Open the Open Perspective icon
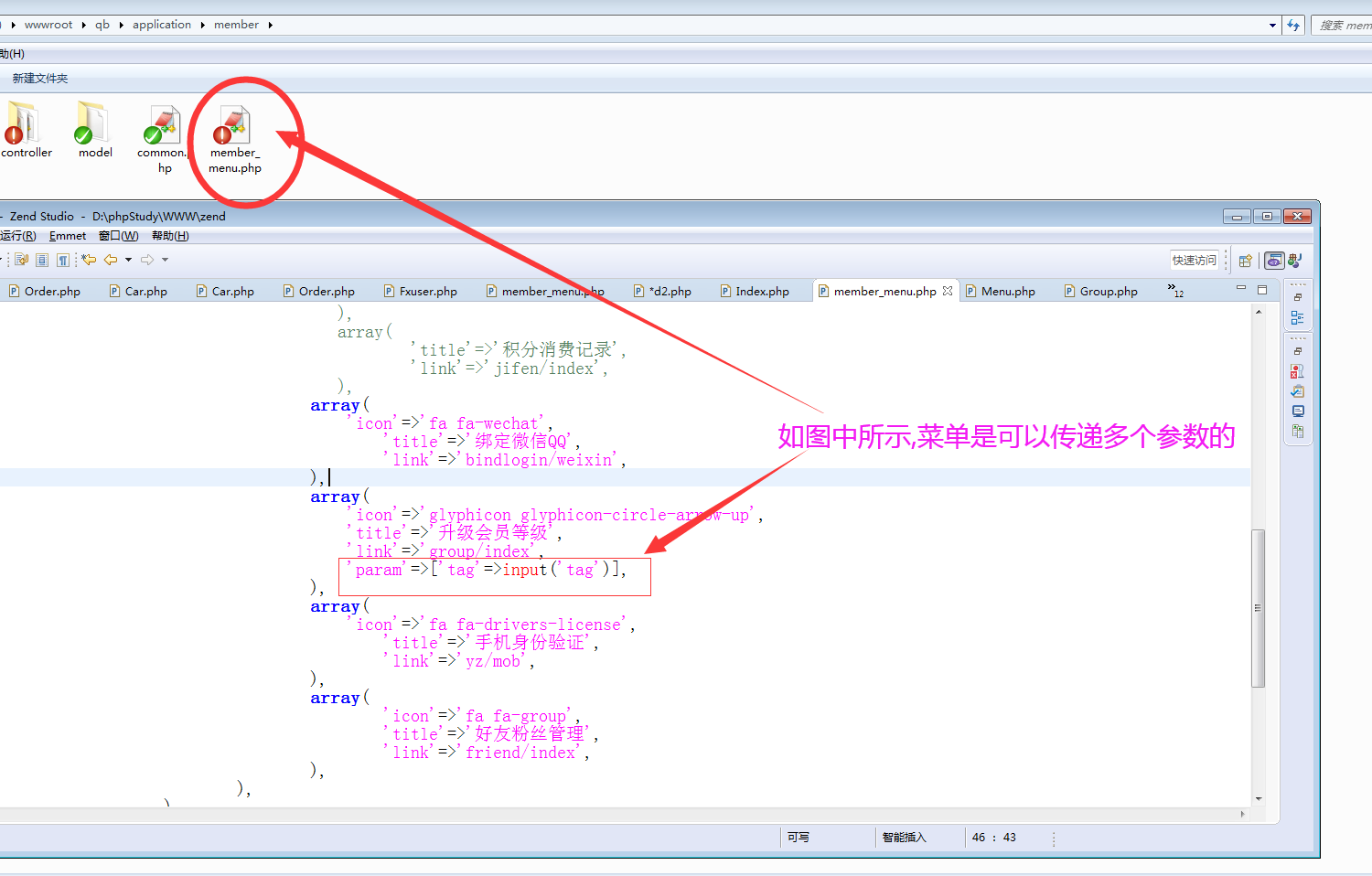Viewport: 1372px width, 876px height. click(x=1245, y=261)
